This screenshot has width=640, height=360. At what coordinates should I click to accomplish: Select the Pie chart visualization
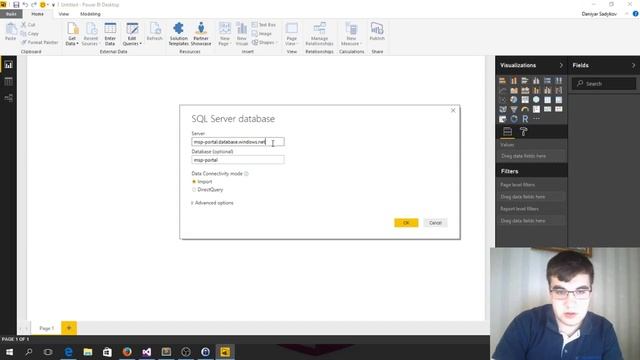tap(514, 100)
